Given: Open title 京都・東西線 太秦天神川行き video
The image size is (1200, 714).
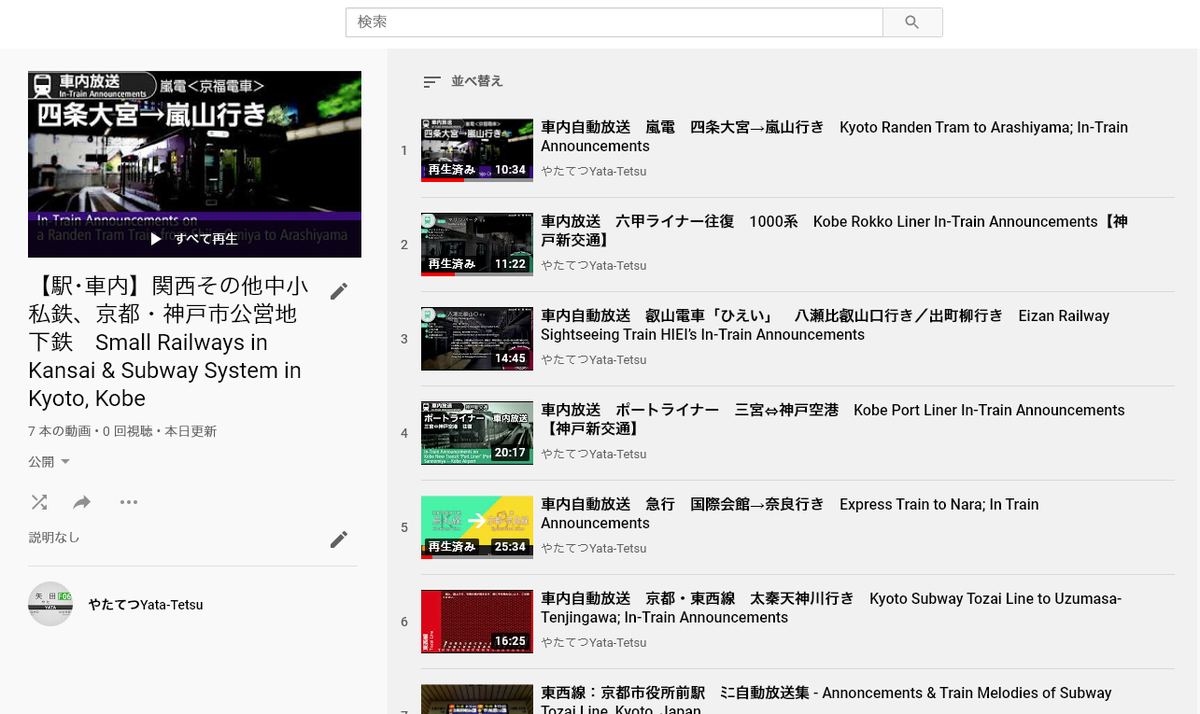Looking at the screenshot, I should [831, 608].
